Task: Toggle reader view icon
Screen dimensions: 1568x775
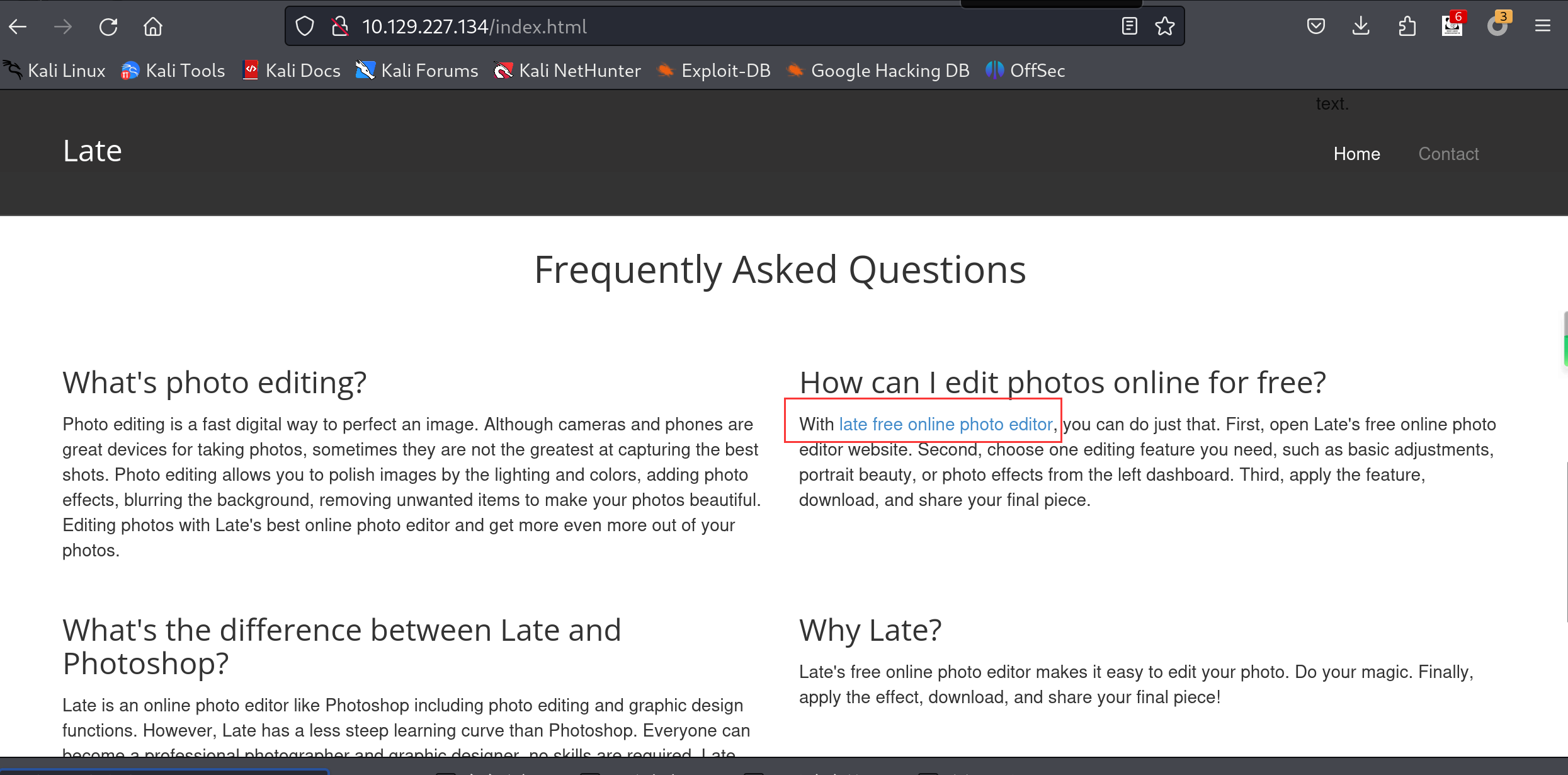Action: click(1129, 26)
